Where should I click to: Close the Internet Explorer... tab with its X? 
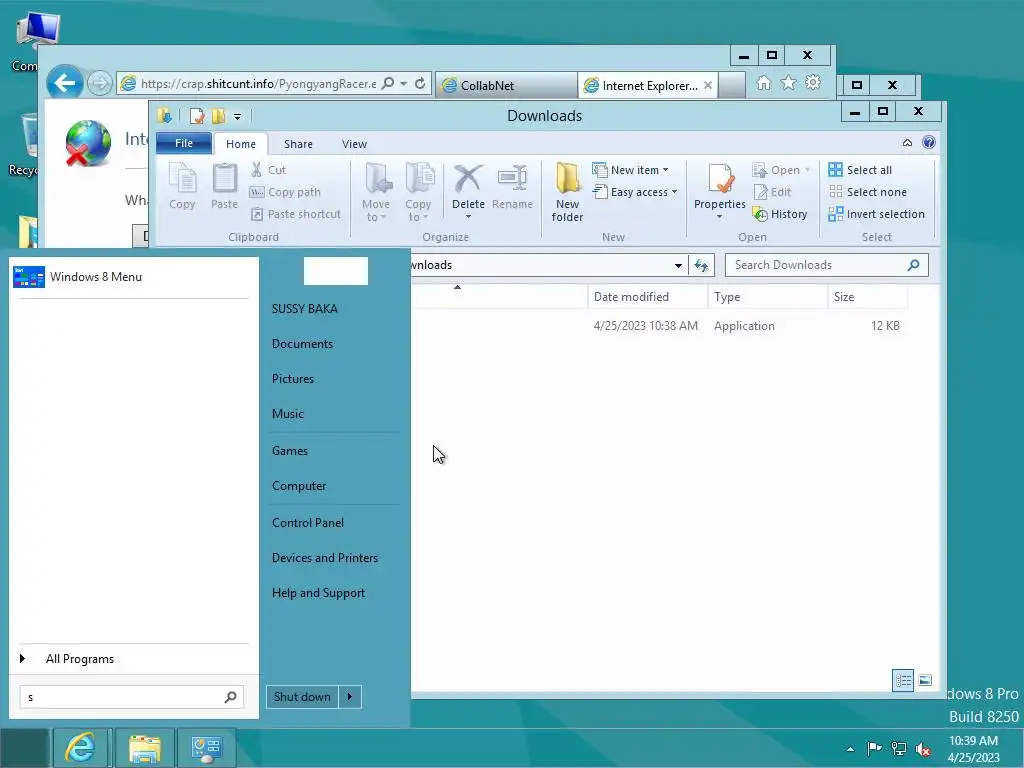pyautogui.click(x=708, y=85)
